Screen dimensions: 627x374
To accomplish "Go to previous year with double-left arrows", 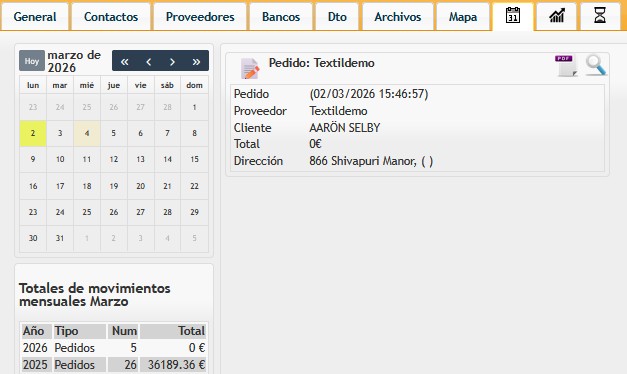I will point(124,61).
